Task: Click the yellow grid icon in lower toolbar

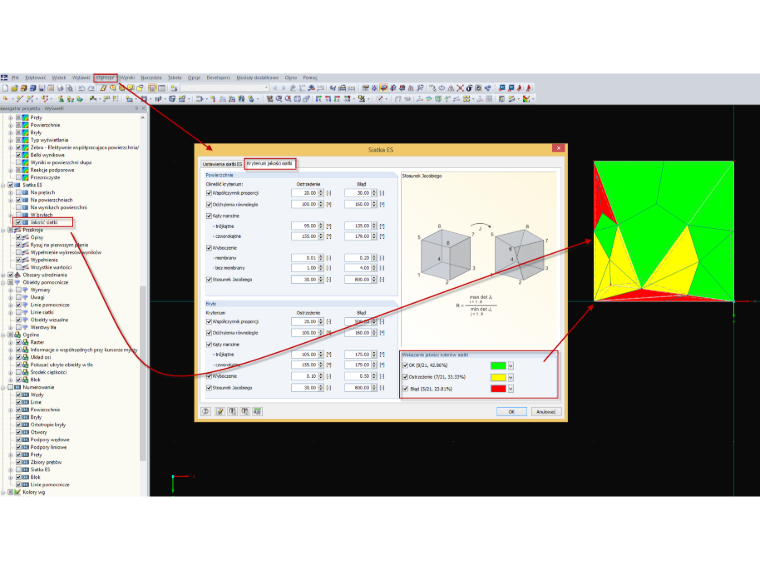Action: 466,99
